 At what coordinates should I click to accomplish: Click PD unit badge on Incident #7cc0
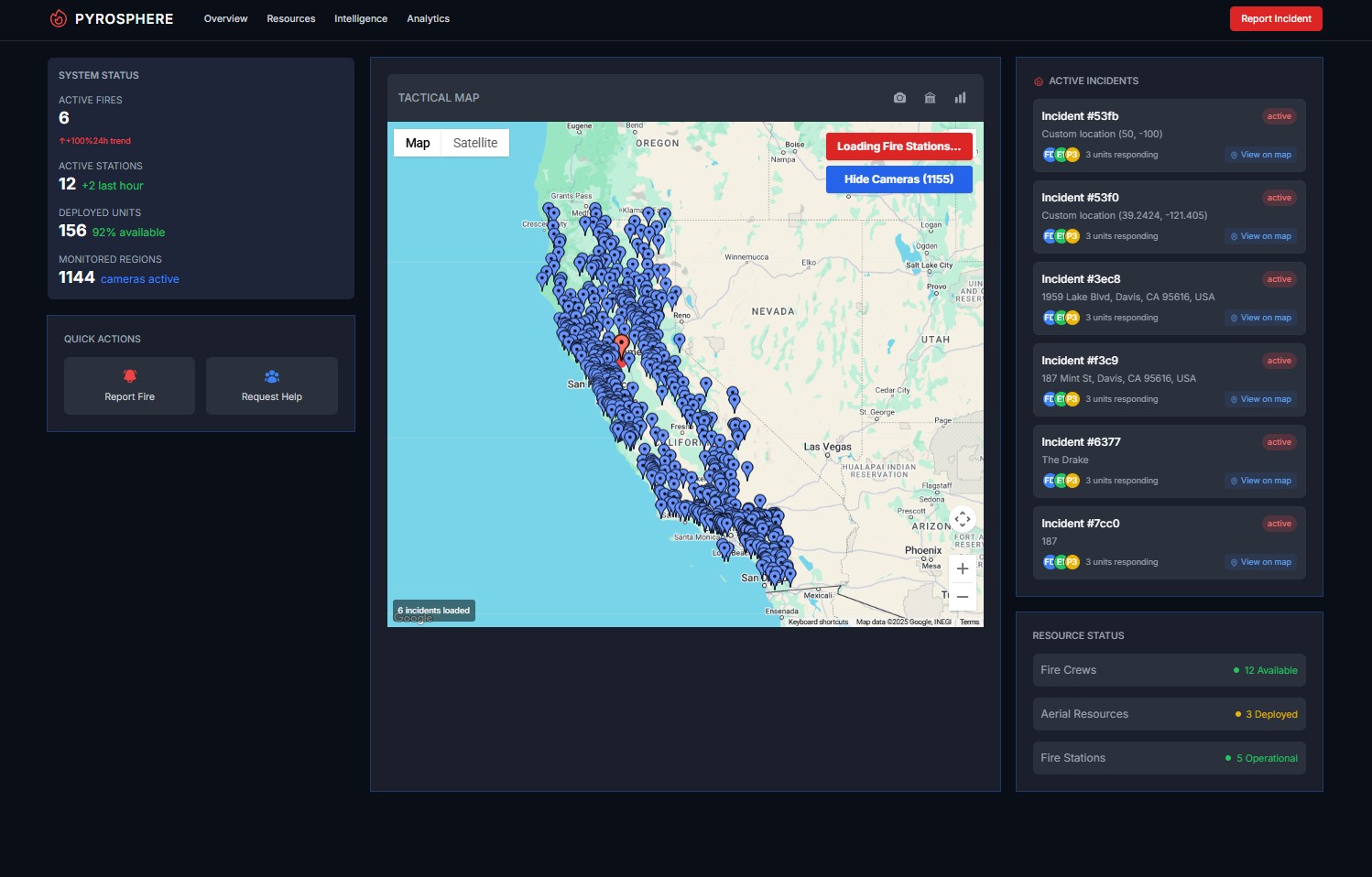click(x=1073, y=562)
